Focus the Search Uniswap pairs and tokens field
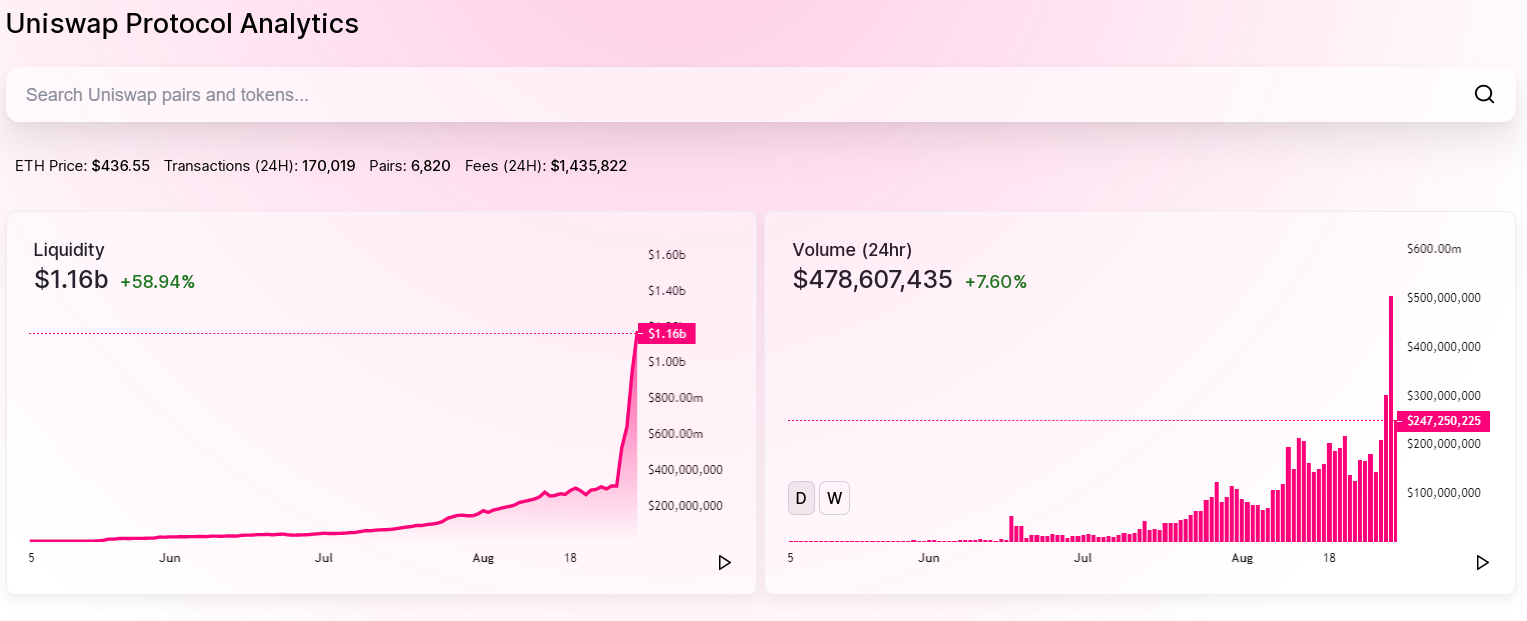Screen dimensions: 1527x621 pyautogui.click(x=761, y=95)
